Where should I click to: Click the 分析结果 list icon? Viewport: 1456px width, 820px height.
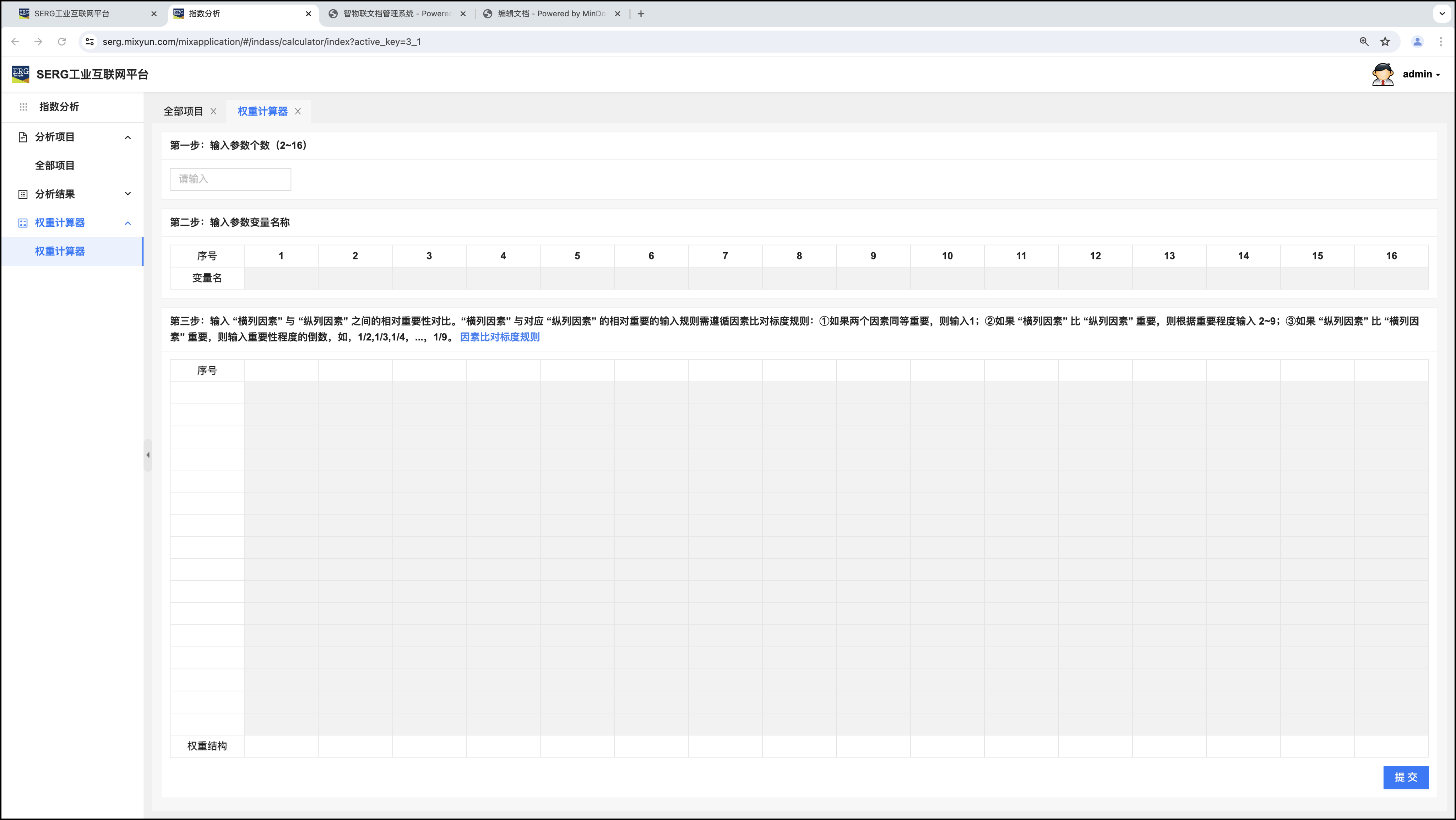pos(23,194)
